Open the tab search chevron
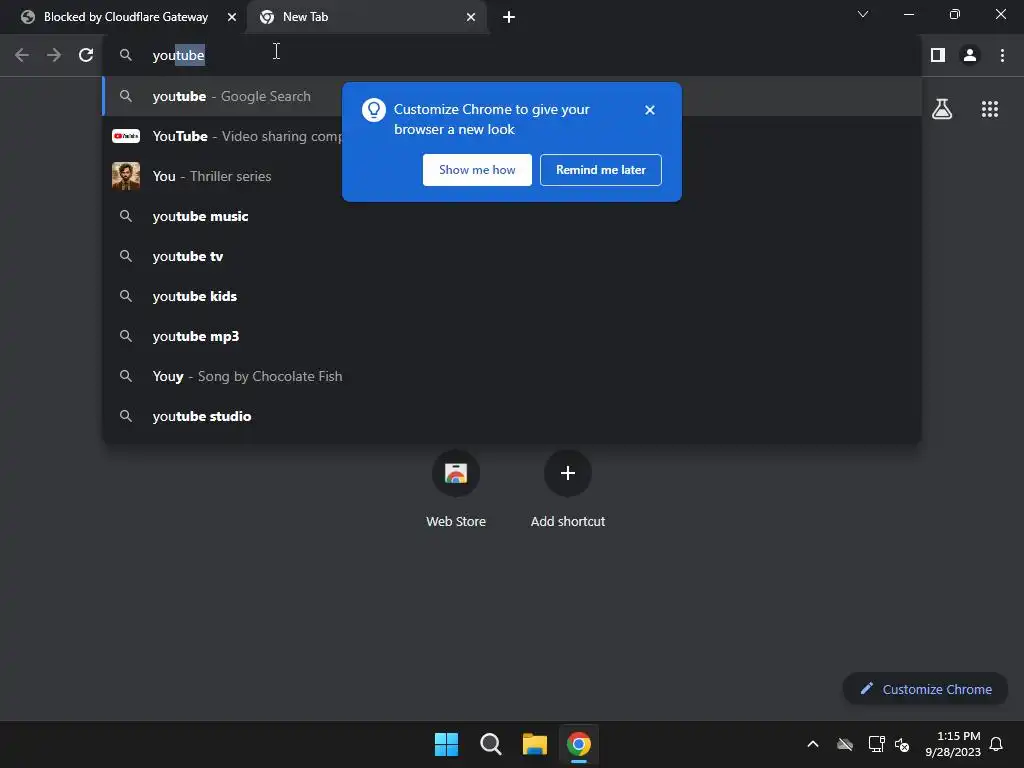The height and width of the screenshot is (768, 1024). [x=863, y=14]
